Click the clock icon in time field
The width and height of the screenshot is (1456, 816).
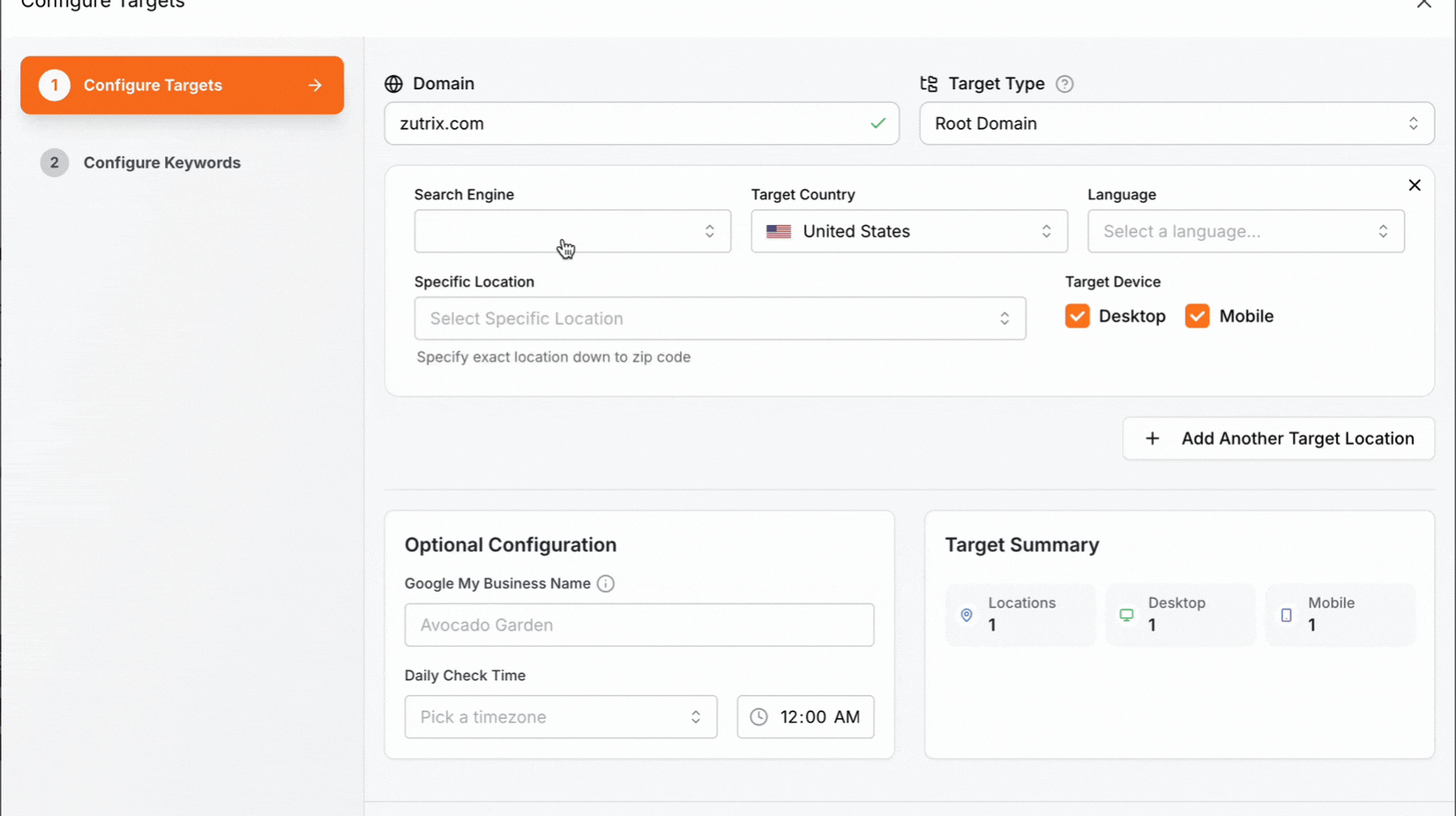click(x=759, y=717)
